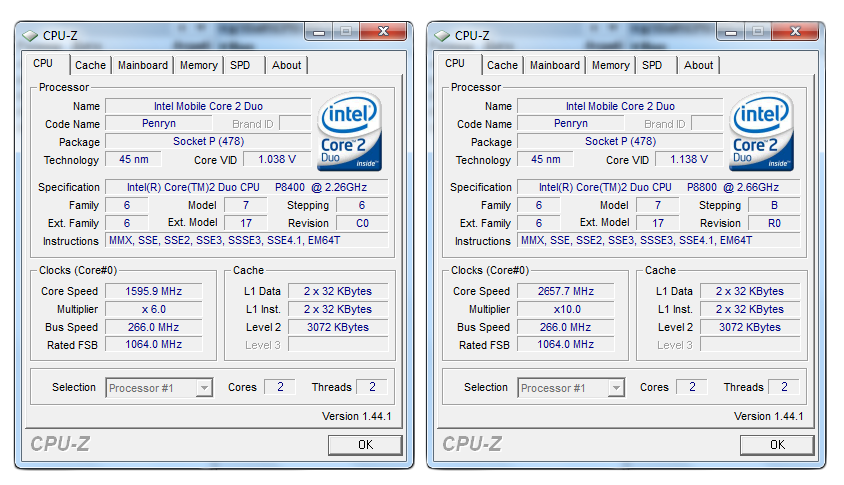844x485 pixels.
Task: Select the Memory tab in the left window
Action: (x=198, y=65)
